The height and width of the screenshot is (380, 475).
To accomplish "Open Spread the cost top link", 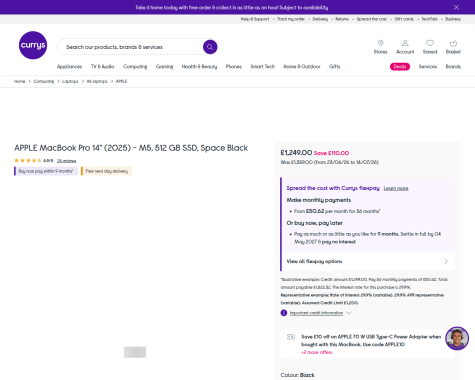I will [372, 19].
